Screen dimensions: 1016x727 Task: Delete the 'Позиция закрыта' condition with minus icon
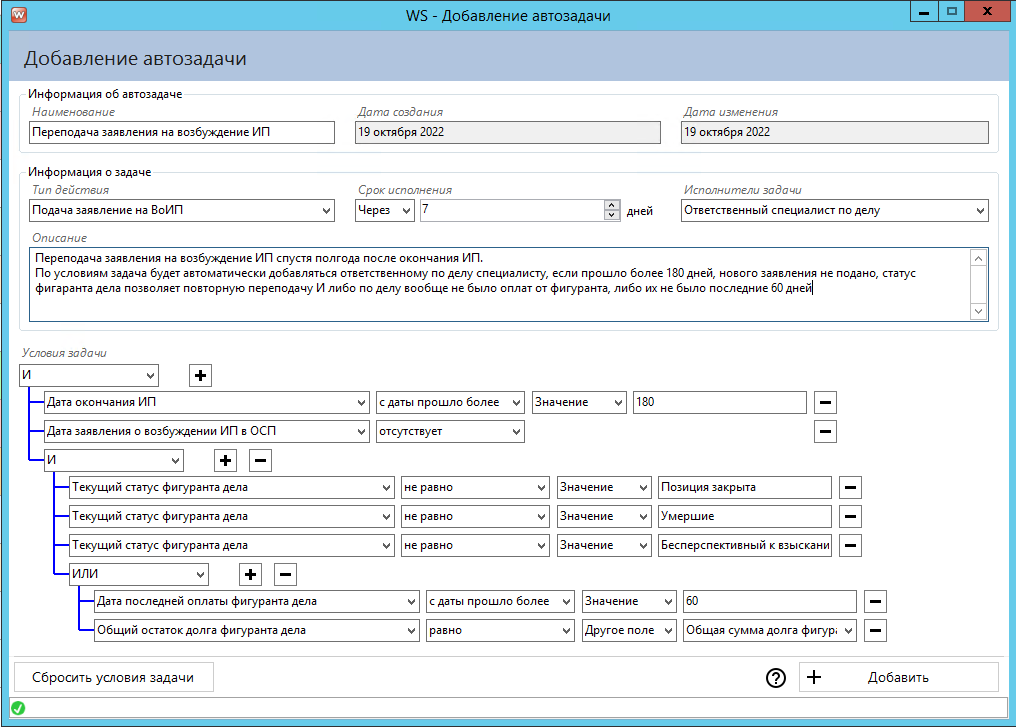(x=850, y=487)
